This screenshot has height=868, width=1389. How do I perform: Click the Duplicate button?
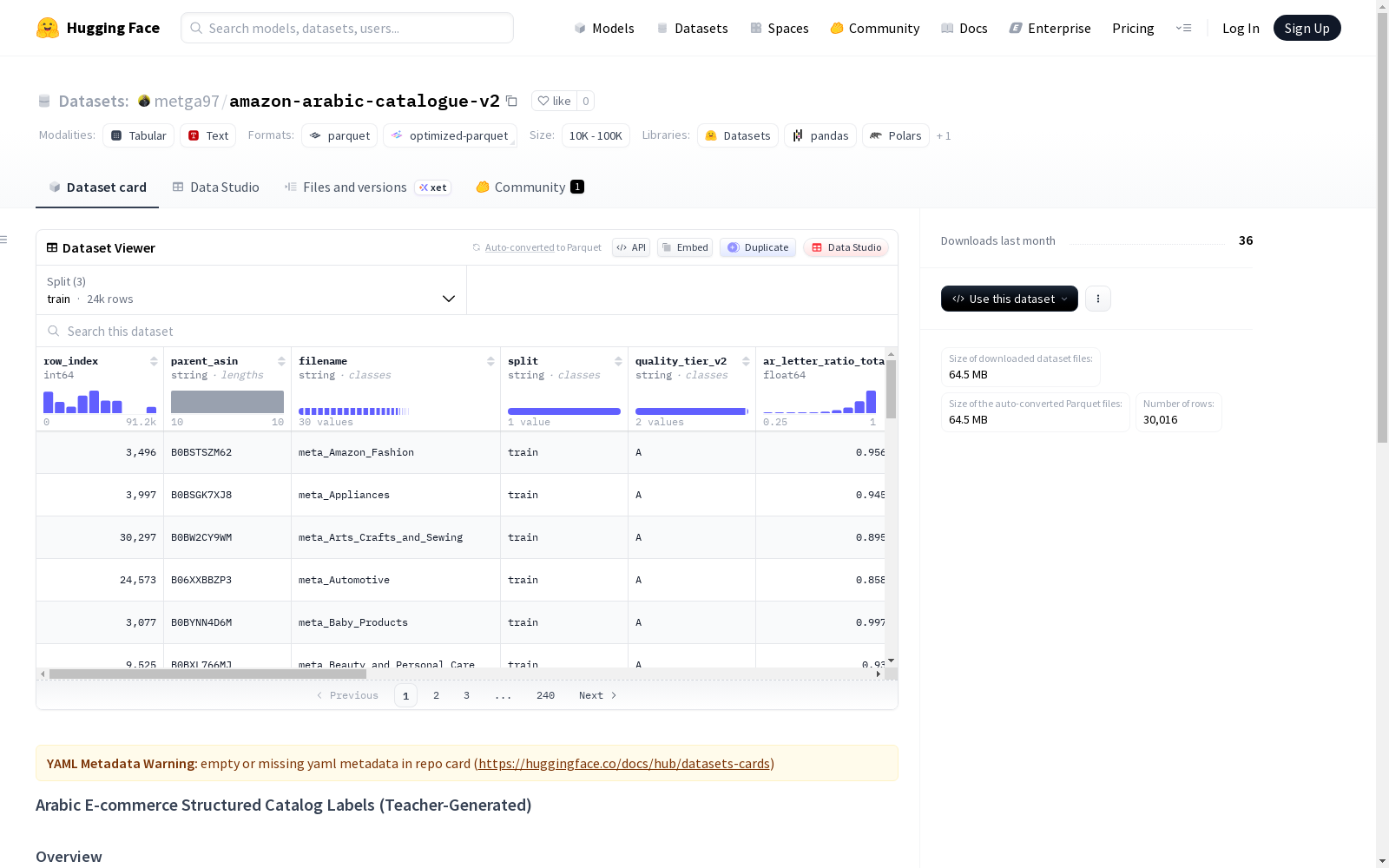pyautogui.click(x=758, y=247)
